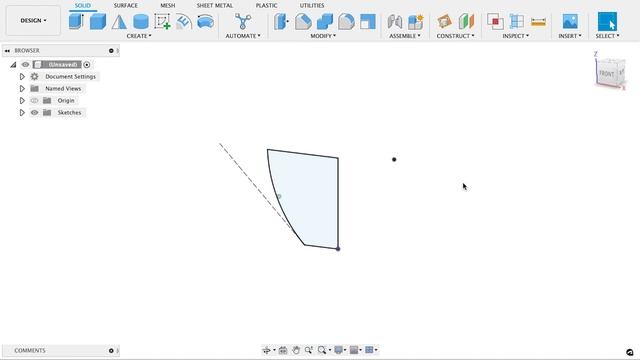Collapse the Browser panel with the arrows
The width and height of the screenshot is (640, 360).
click(x=7, y=51)
